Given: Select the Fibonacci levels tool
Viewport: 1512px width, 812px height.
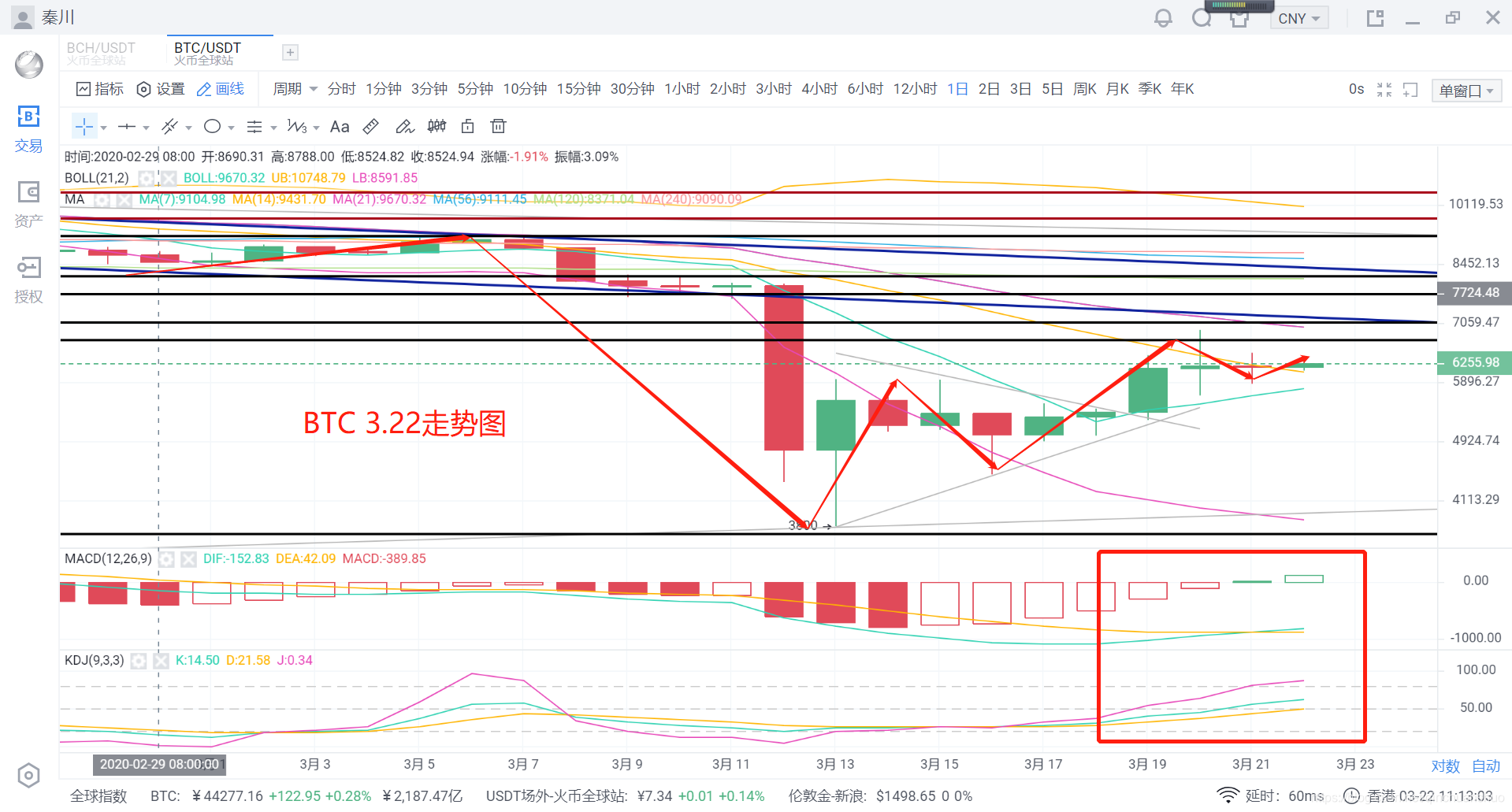Looking at the screenshot, I should (x=254, y=127).
